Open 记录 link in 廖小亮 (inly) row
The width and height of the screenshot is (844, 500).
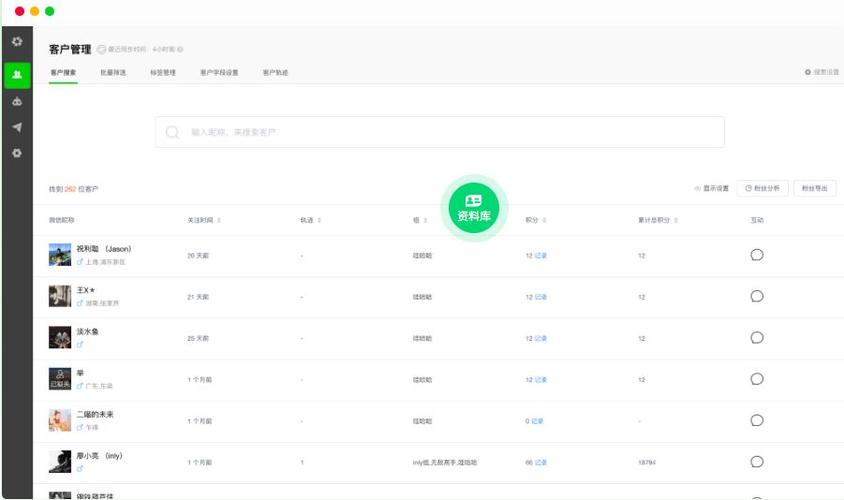pyautogui.click(x=540, y=463)
